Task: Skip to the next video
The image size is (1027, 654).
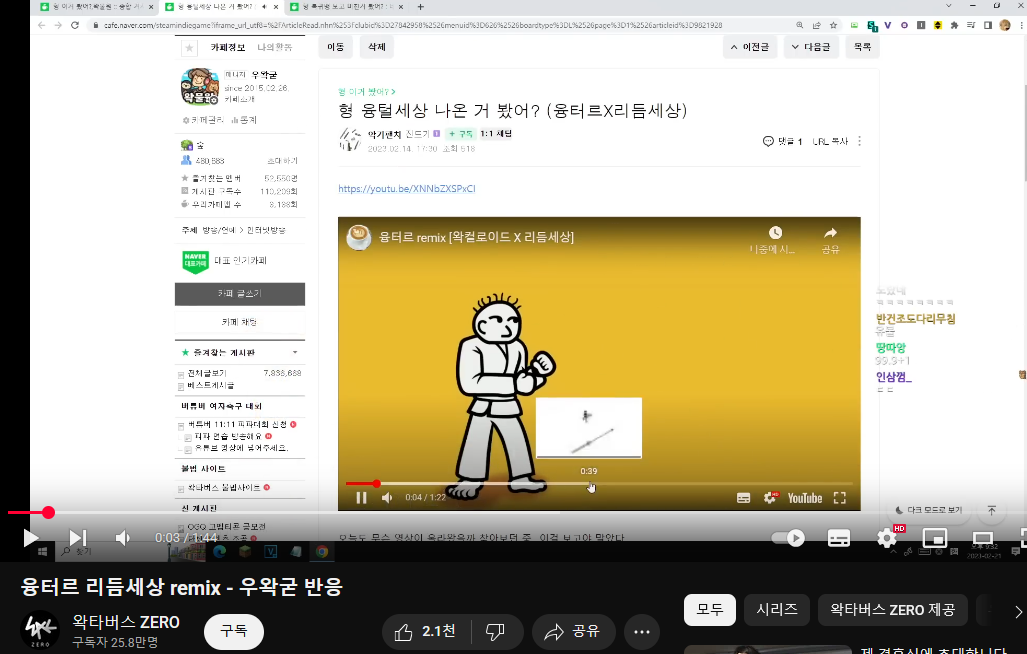Action: click(78, 538)
